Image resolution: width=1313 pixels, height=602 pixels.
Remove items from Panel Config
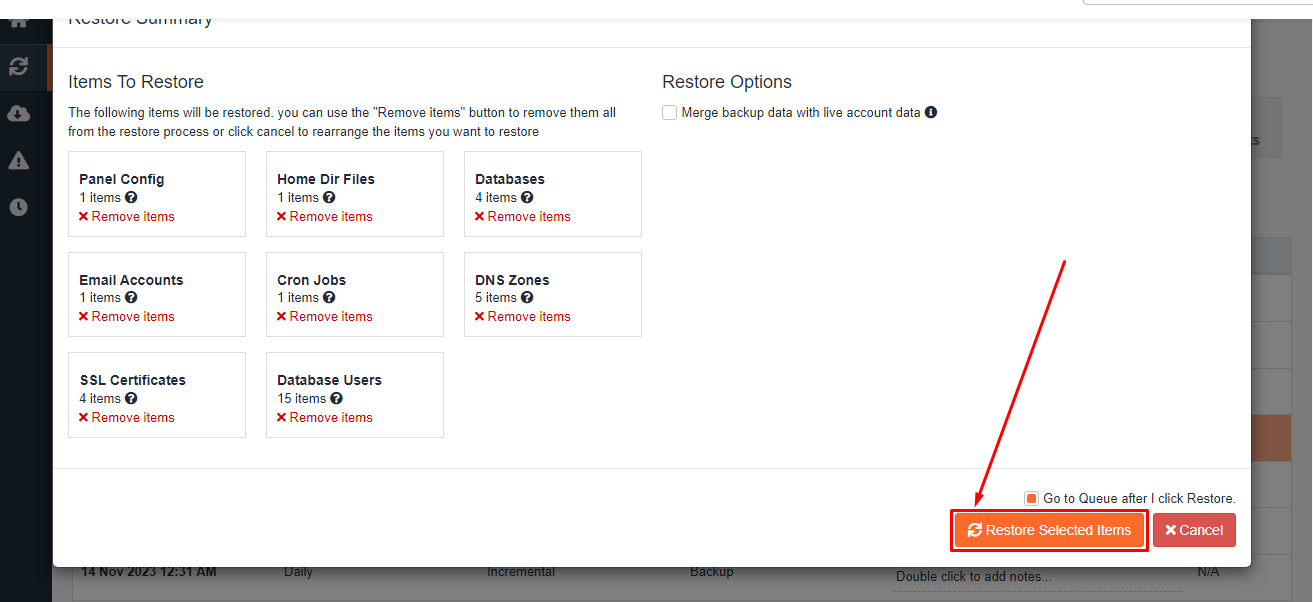(x=127, y=216)
